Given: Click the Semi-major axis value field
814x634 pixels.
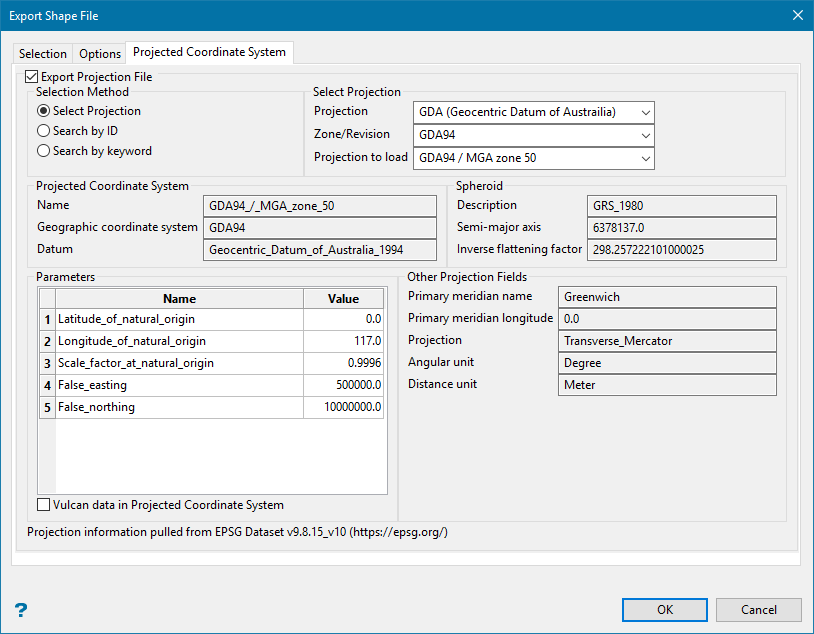Looking at the screenshot, I should pyautogui.click(x=680, y=227).
